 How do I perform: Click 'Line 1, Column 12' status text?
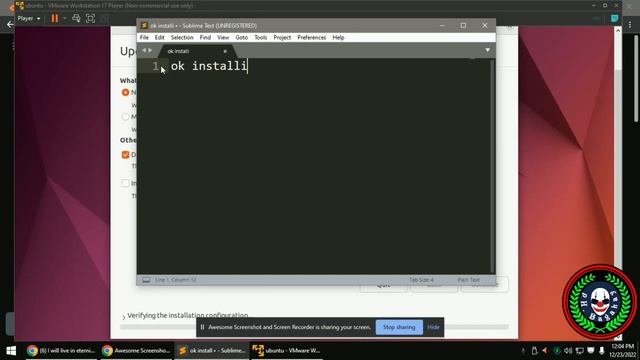point(176,280)
